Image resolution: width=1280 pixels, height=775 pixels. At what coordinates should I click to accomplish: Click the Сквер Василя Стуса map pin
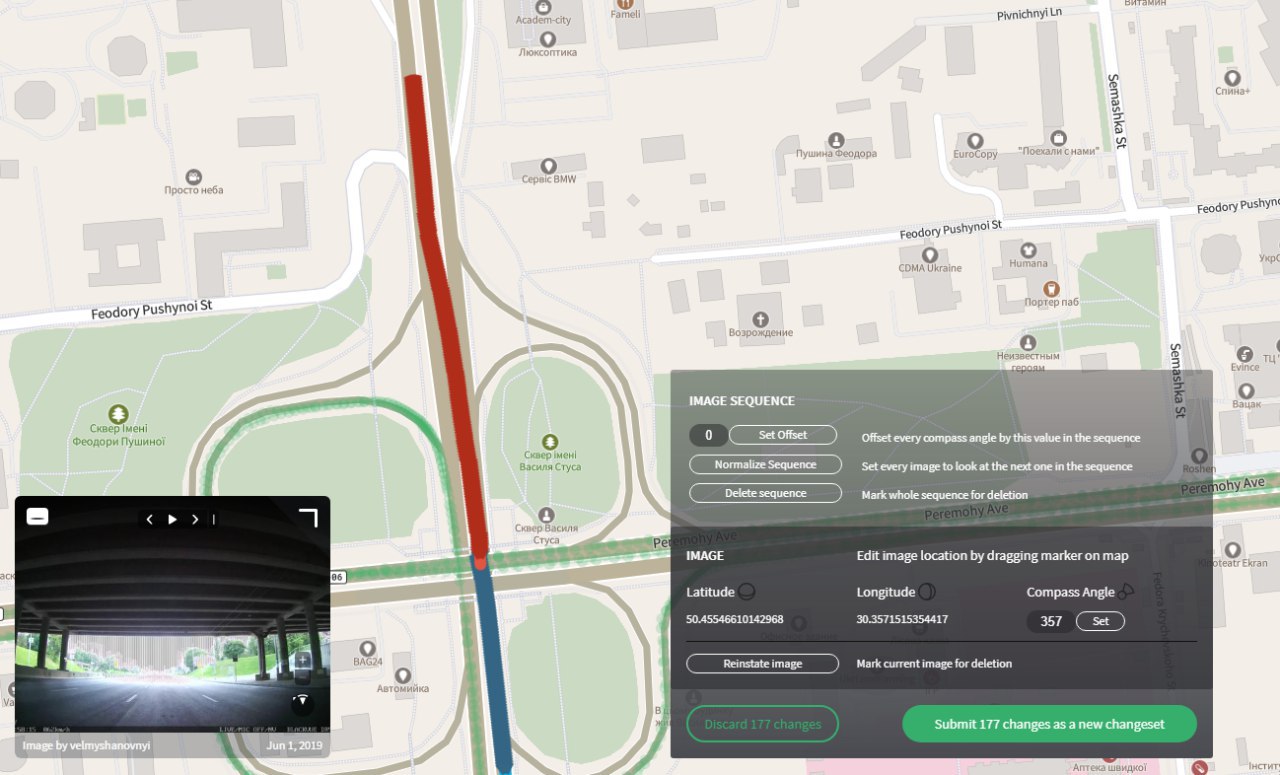(x=546, y=514)
